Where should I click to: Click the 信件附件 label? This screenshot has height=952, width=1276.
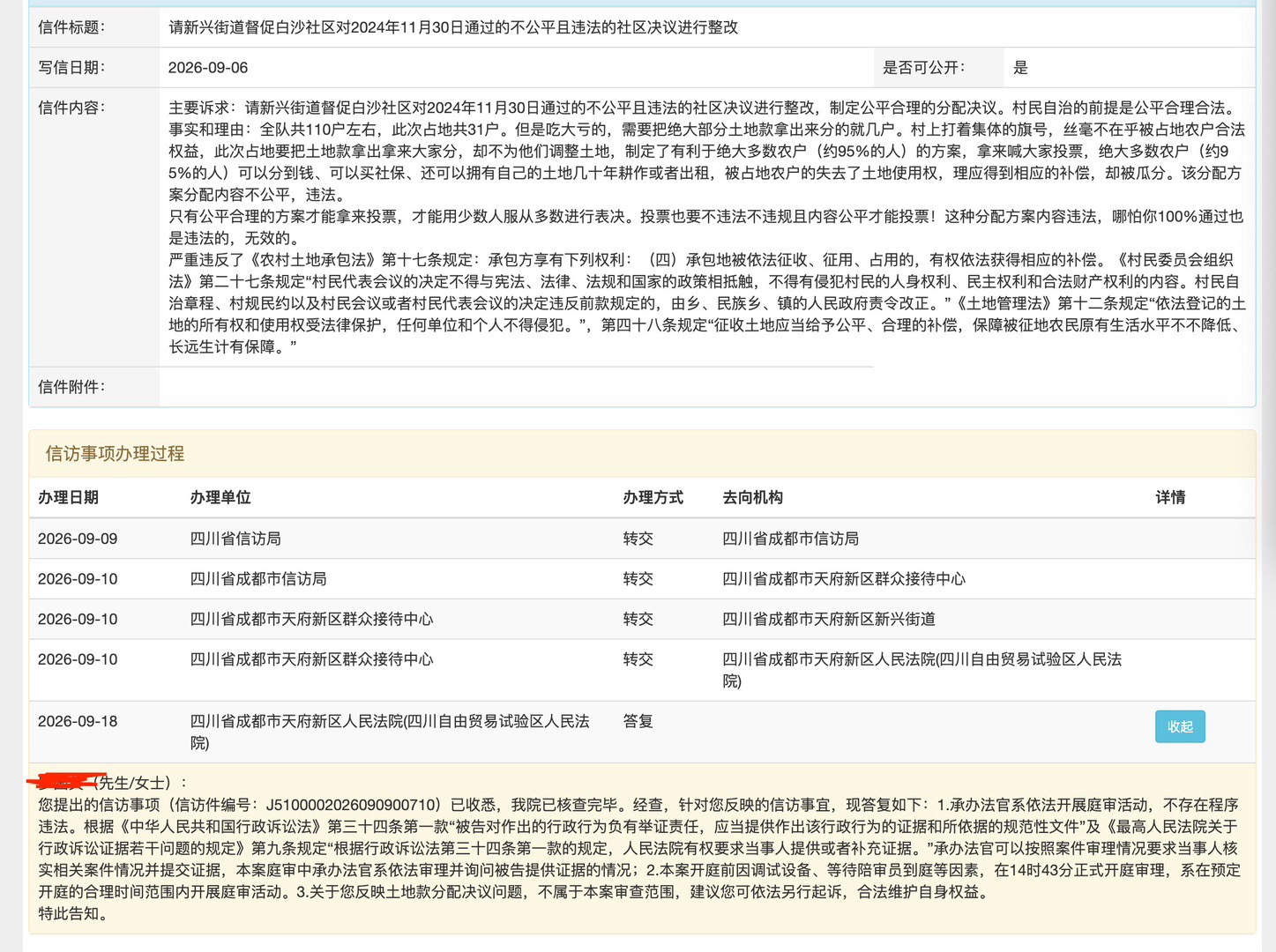pyautogui.click(x=71, y=386)
